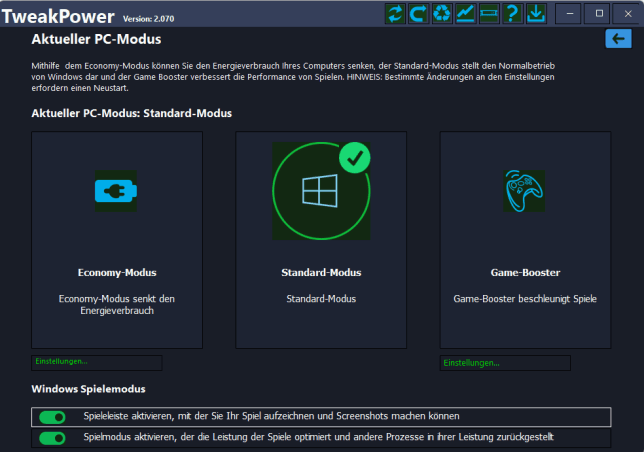Screen dimensions: 644x452
Task: Click the Game-Booster gamepad icon
Action: [525, 190]
